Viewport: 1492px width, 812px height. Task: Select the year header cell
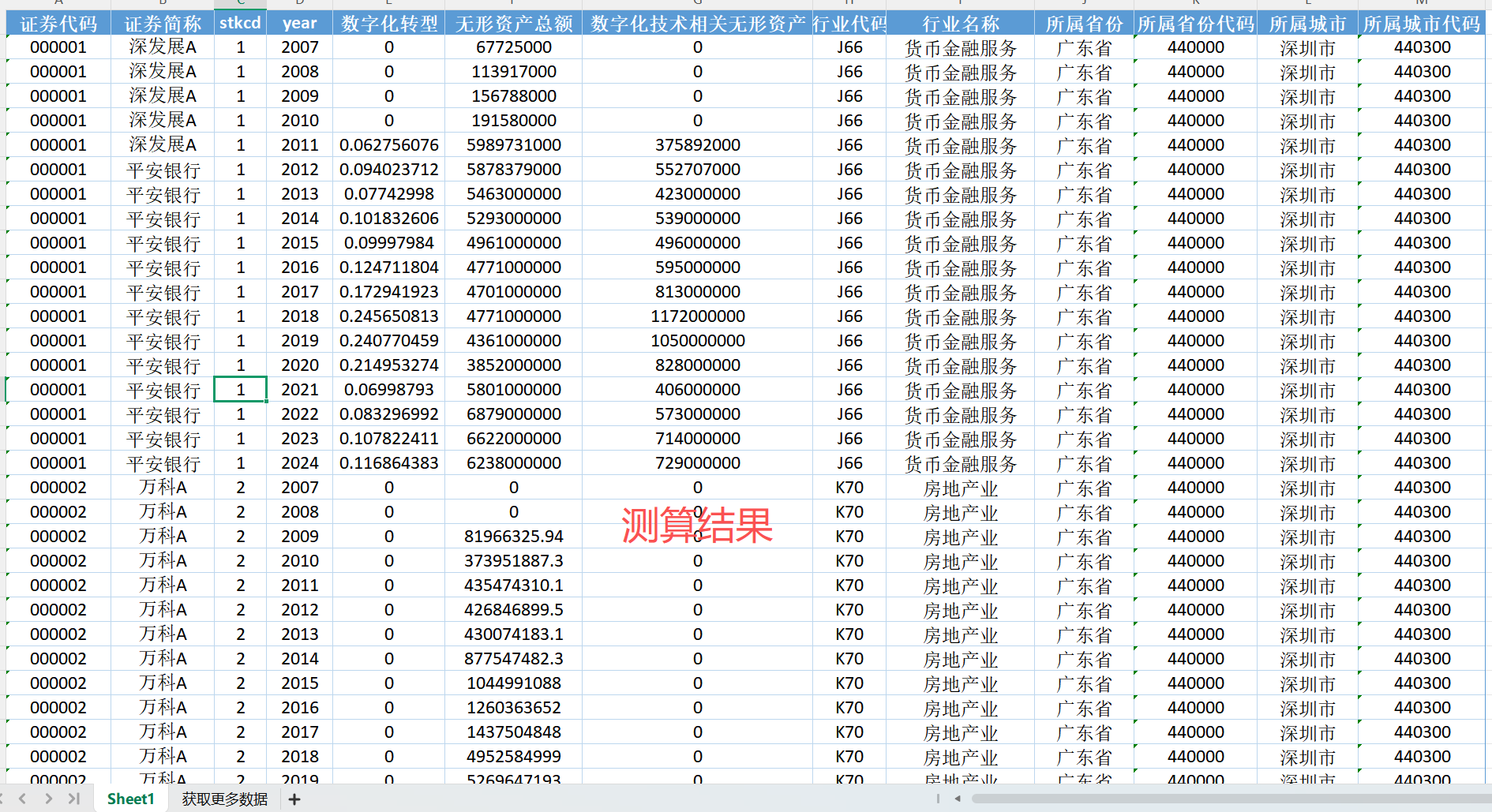point(300,24)
